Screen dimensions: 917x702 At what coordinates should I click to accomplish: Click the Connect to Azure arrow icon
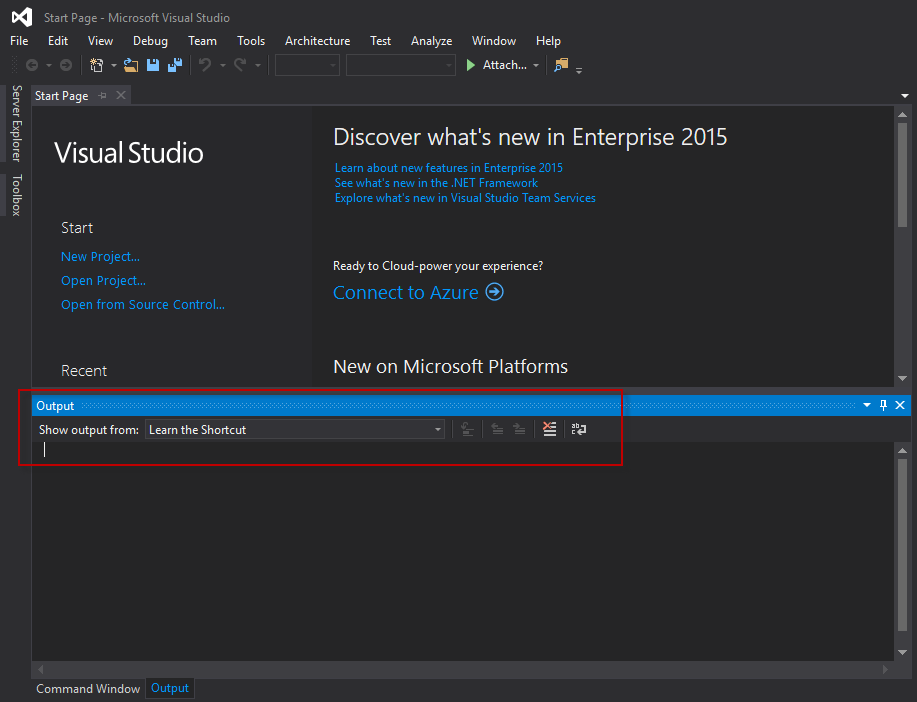tap(494, 292)
